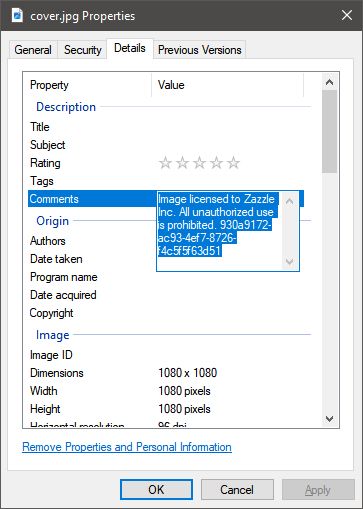Open the Security tab
Viewport: 363px width, 509px height.
coord(83,50)
